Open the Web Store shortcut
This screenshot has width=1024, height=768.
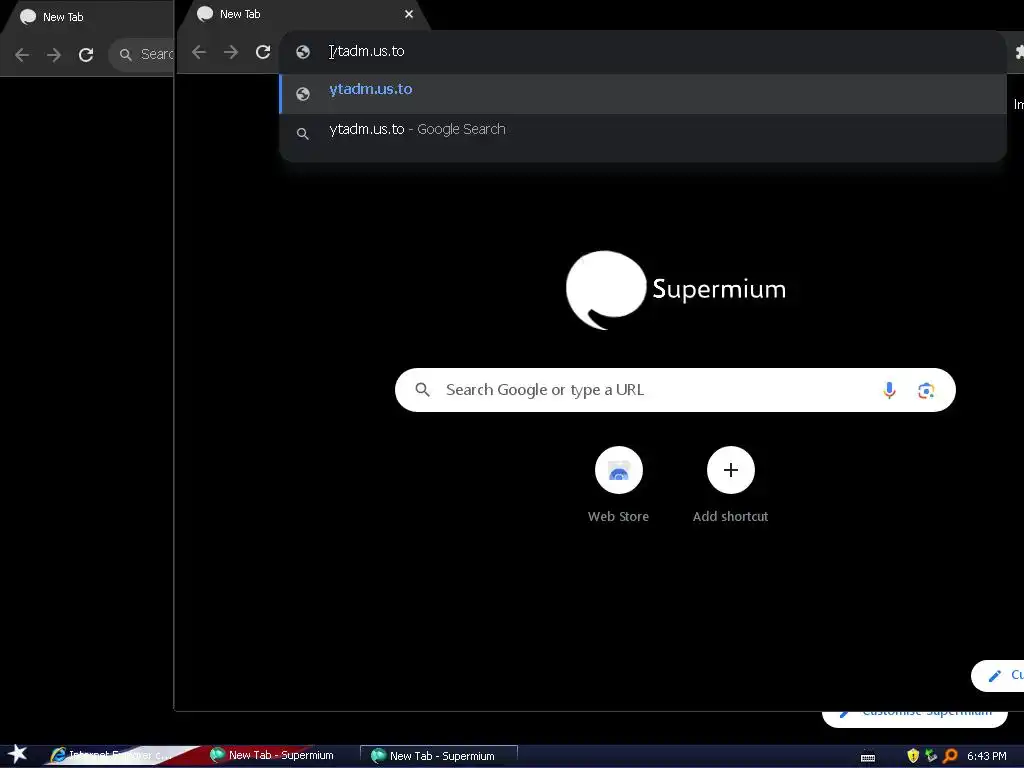click(x=618, y=485)
